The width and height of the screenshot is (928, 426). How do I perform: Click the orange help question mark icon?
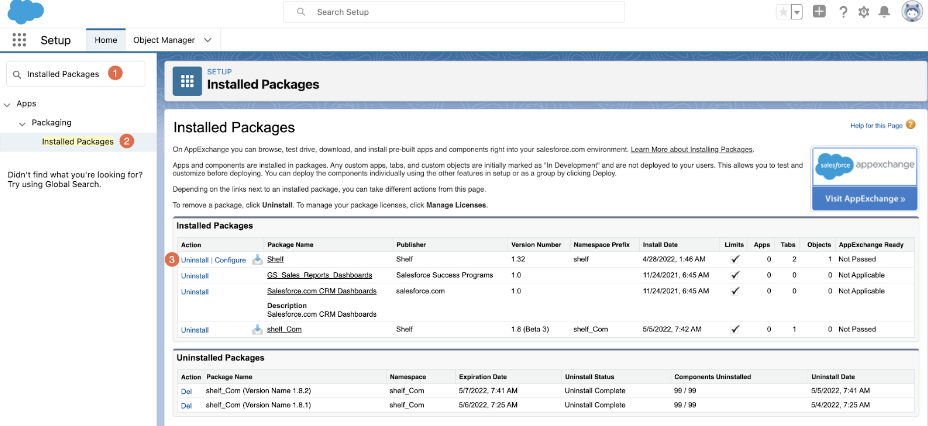coord(910,125)
